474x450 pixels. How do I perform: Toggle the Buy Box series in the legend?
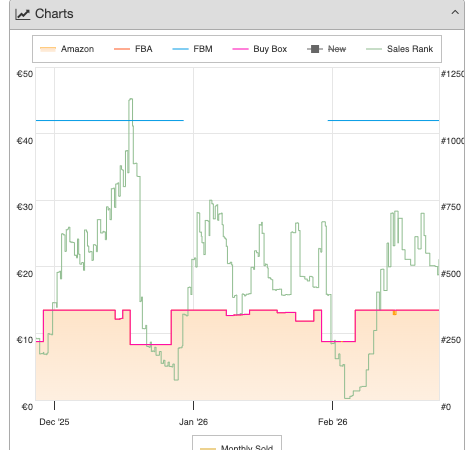click(x=259, y=49)
